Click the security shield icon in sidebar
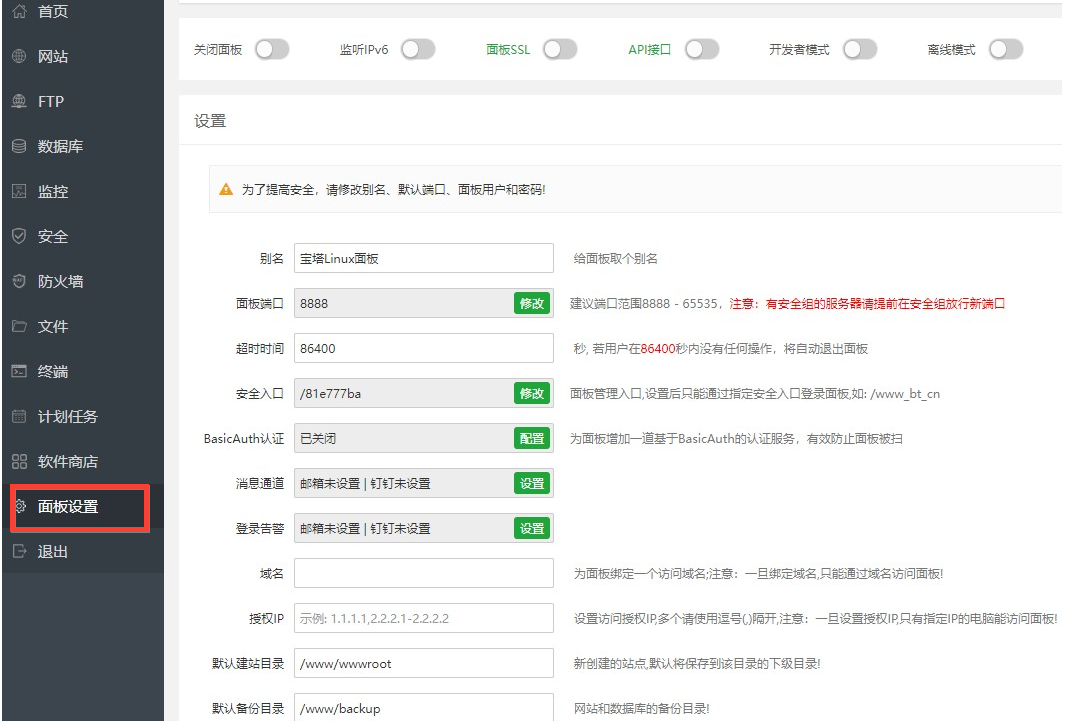 click(x=19, y=237)
